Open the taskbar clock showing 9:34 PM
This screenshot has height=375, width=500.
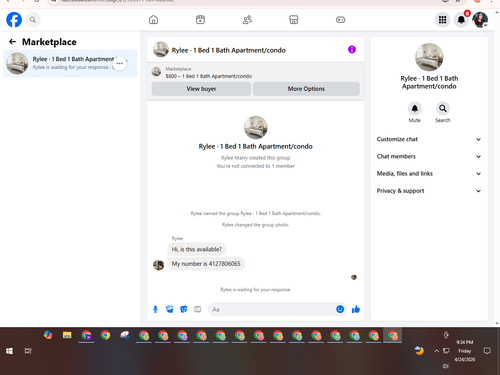pos(465,351)
